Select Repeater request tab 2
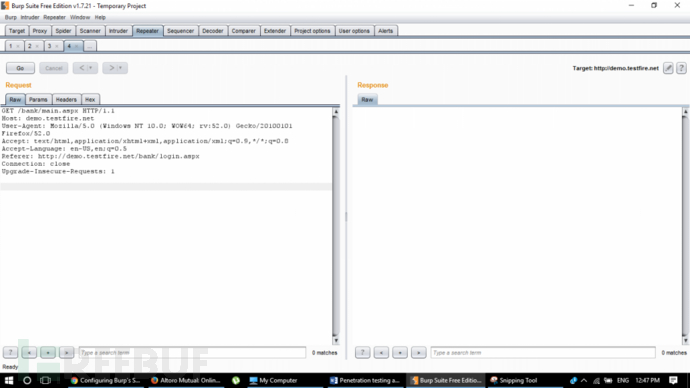Viewport: 690px width, 388px height. [30, 46]
